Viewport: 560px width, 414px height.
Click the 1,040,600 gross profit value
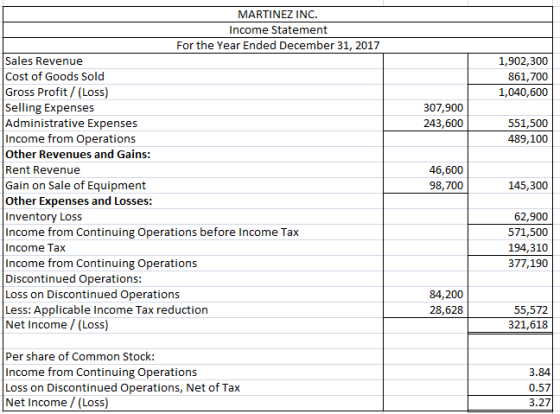523,92
